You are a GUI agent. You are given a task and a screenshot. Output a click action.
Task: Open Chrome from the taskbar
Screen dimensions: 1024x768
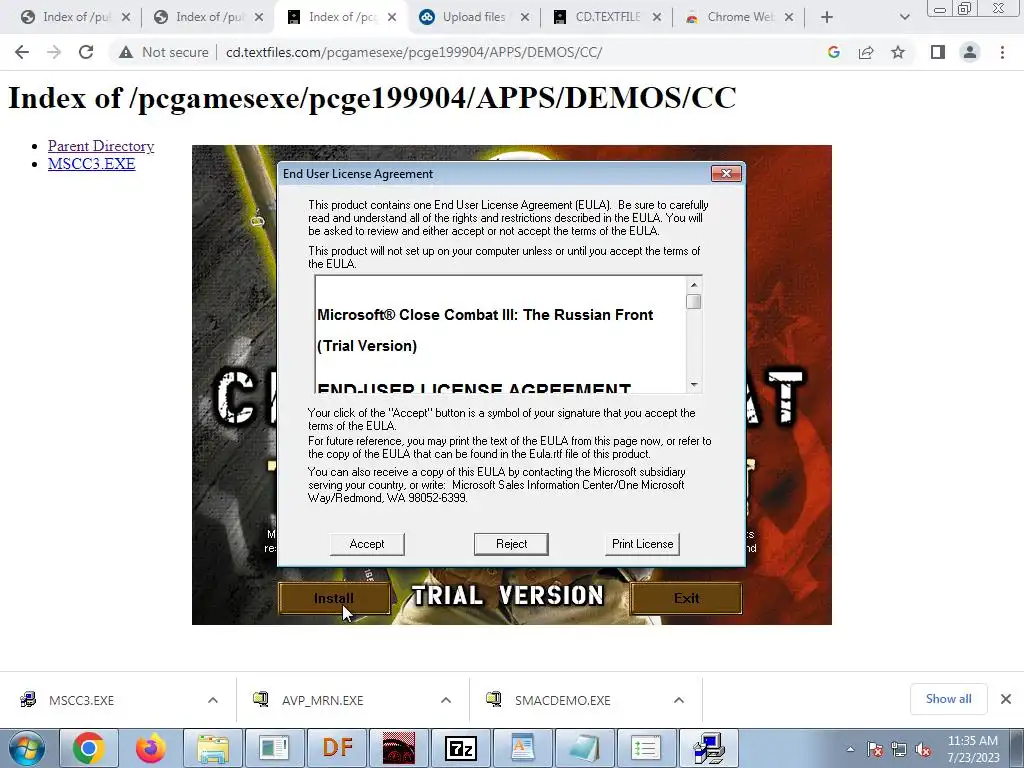point(89,748)
